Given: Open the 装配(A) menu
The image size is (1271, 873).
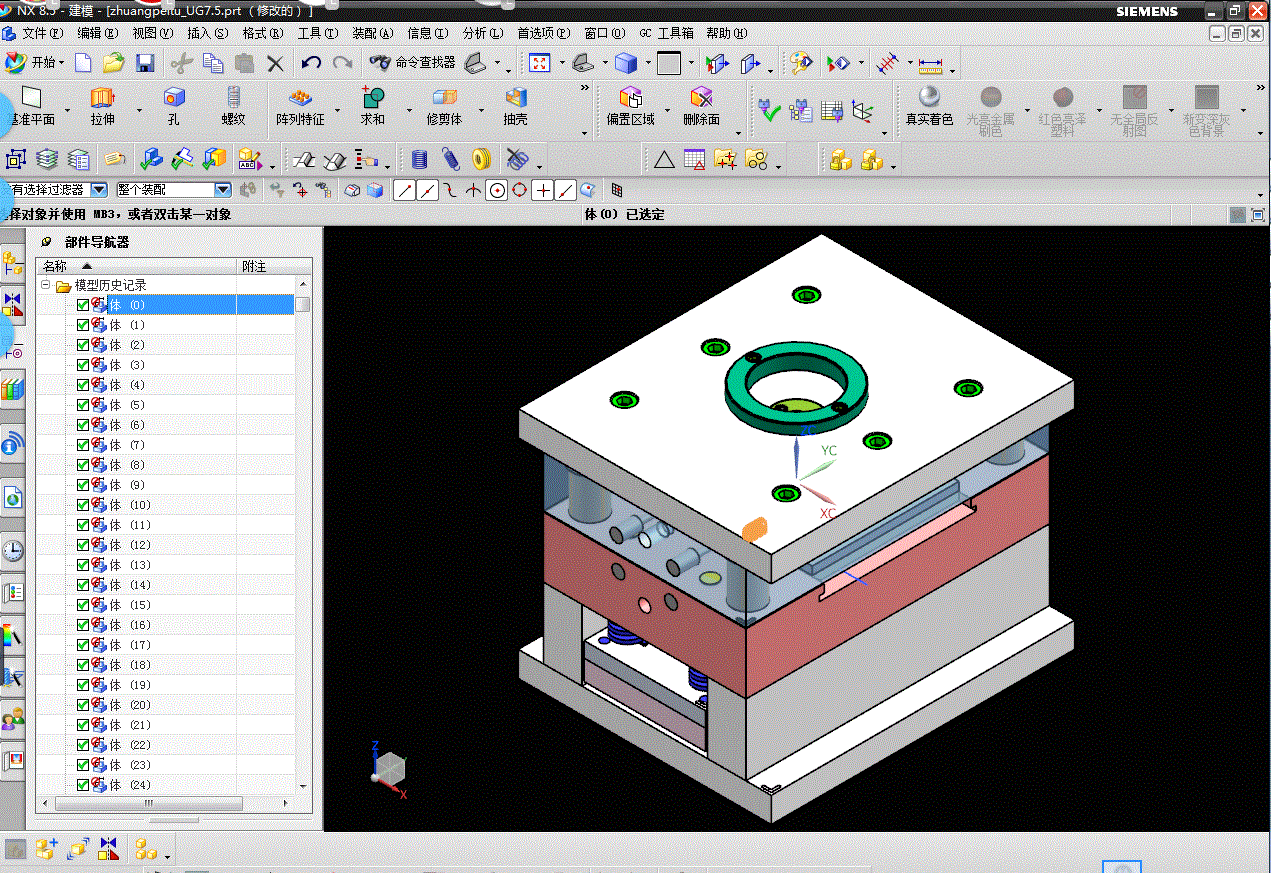Looking at the screenshot, I should pos(372,33).
